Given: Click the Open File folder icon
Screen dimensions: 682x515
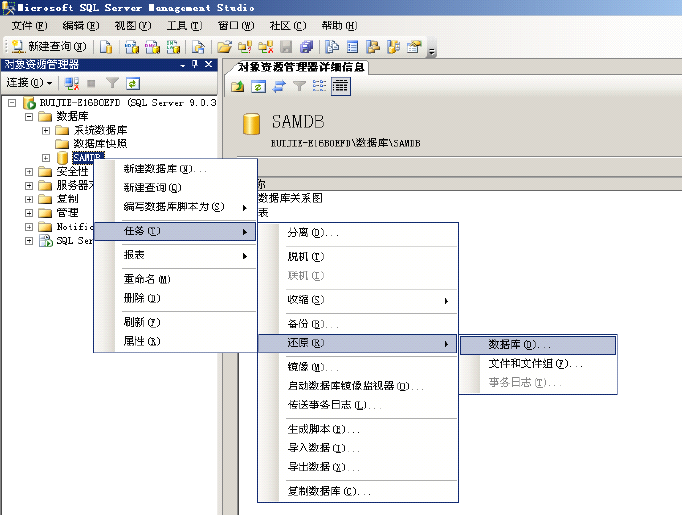Looking at the screenshot, I should coord(224,47).
